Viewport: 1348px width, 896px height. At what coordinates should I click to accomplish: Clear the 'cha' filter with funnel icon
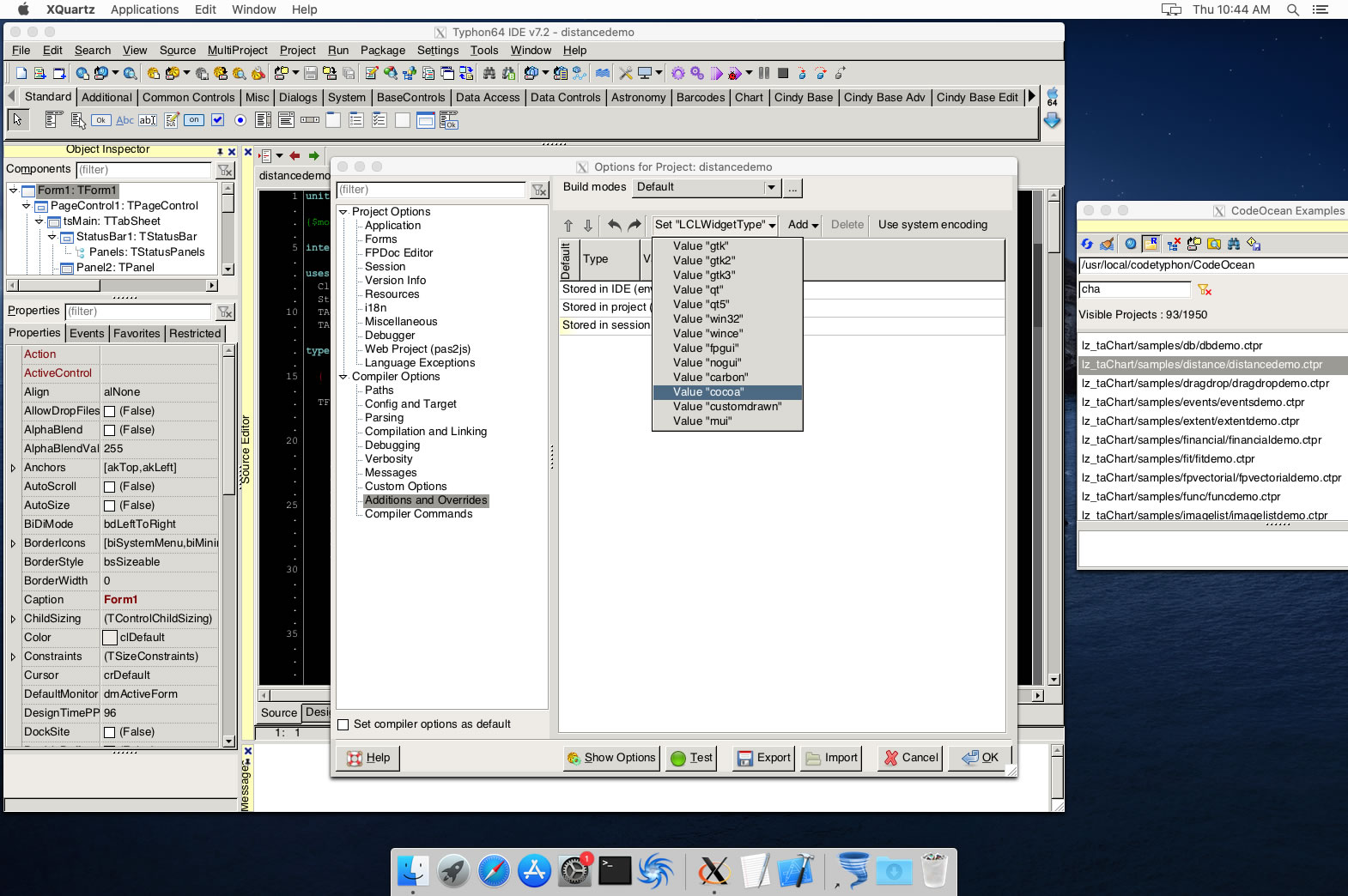click(x=1205, y=290)
